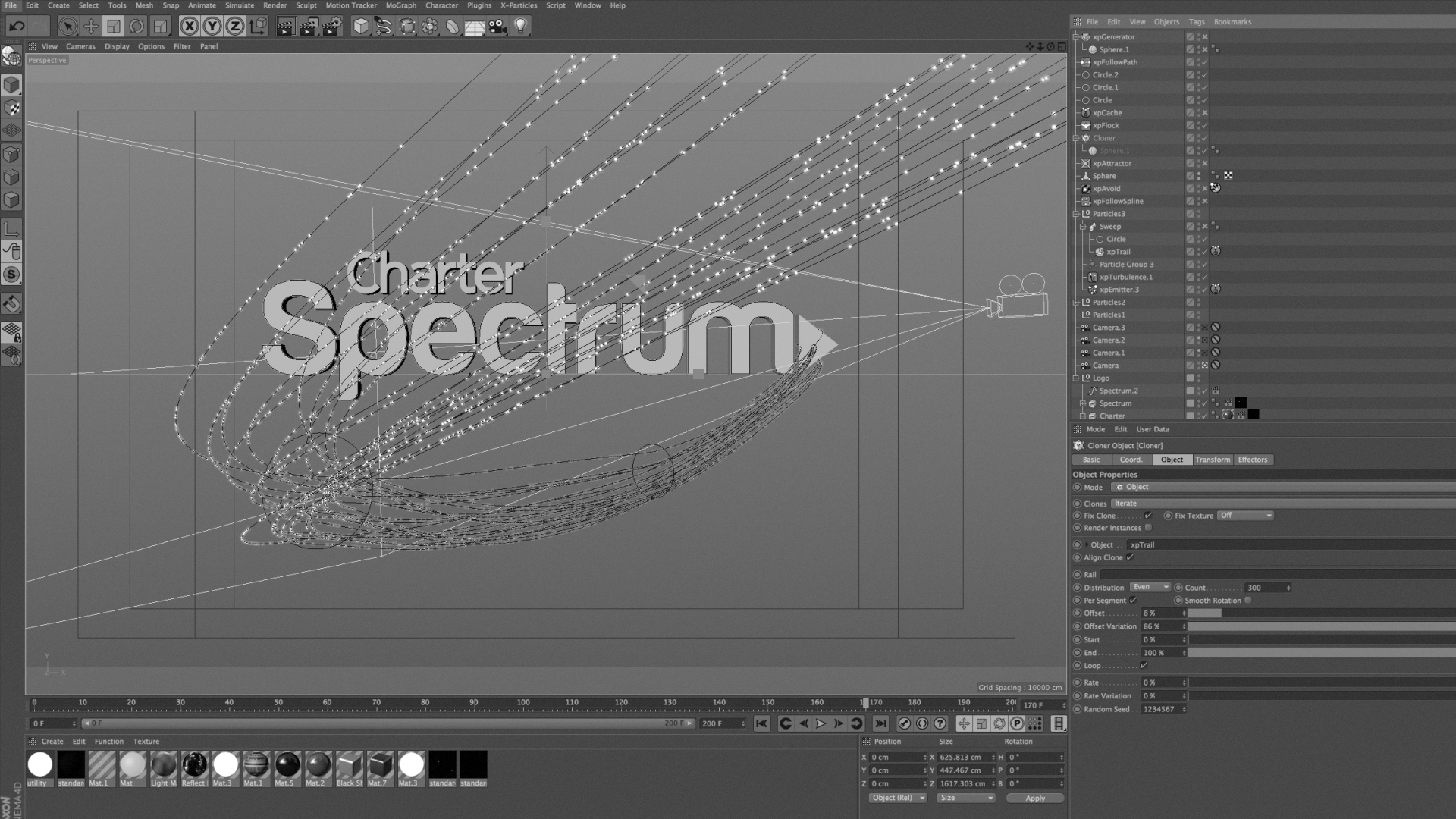Open Object (Rel) coordinate dropdown
This screenshot has height=819, width=1456.
[899, 798]
